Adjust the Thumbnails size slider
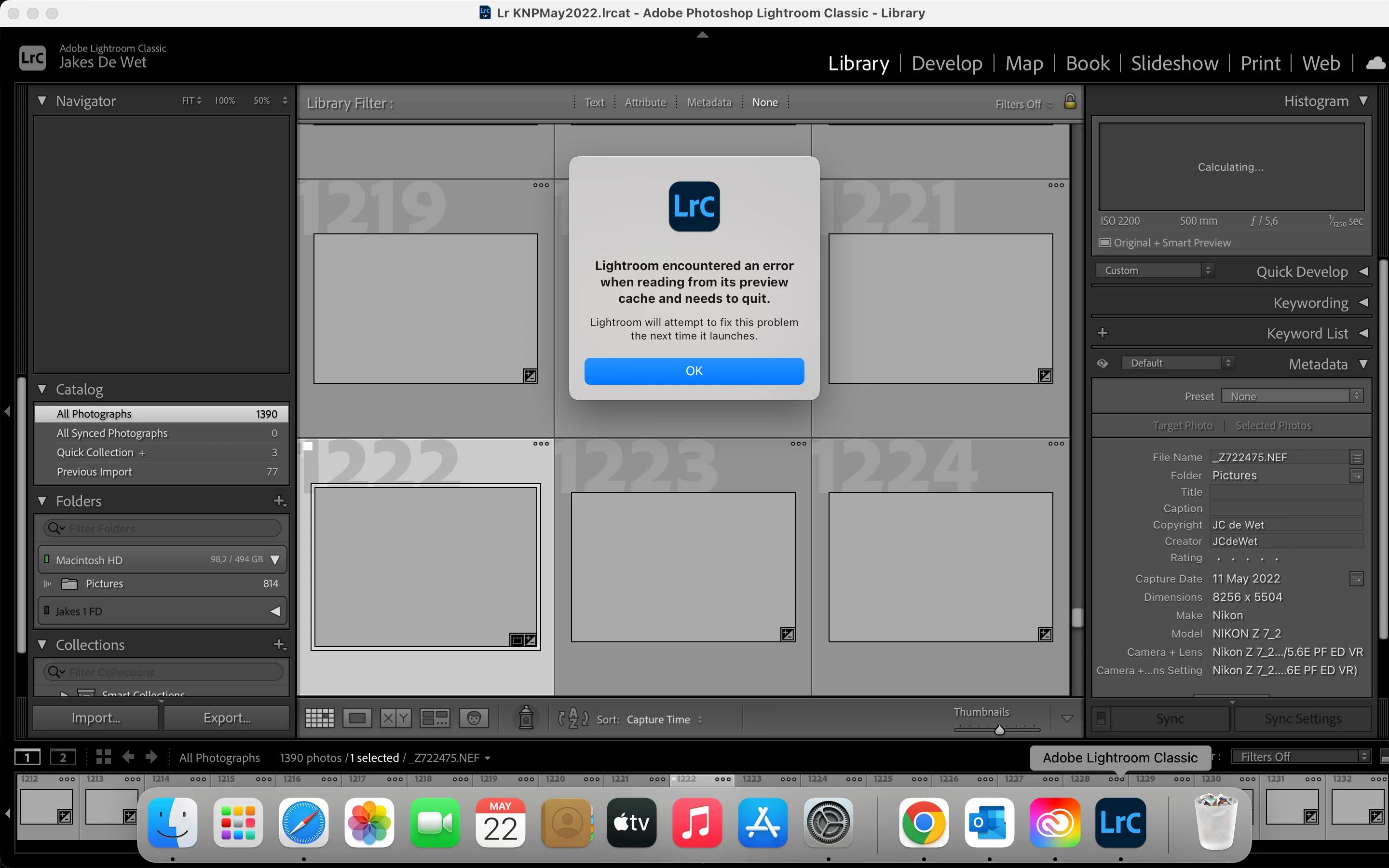This screenshot has width=1389, height=868. click(x=999, y=730)
